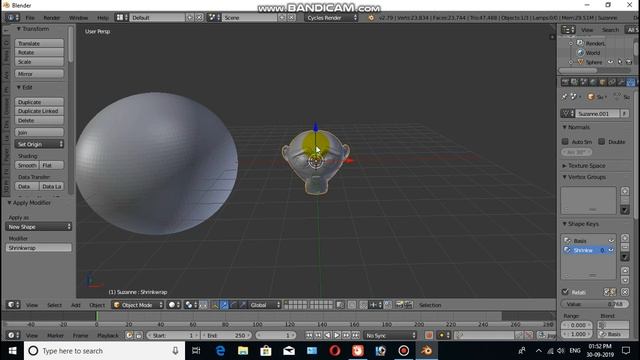Collapse the Vertex Groups panel
640x360 pixels.
point(584,177)
